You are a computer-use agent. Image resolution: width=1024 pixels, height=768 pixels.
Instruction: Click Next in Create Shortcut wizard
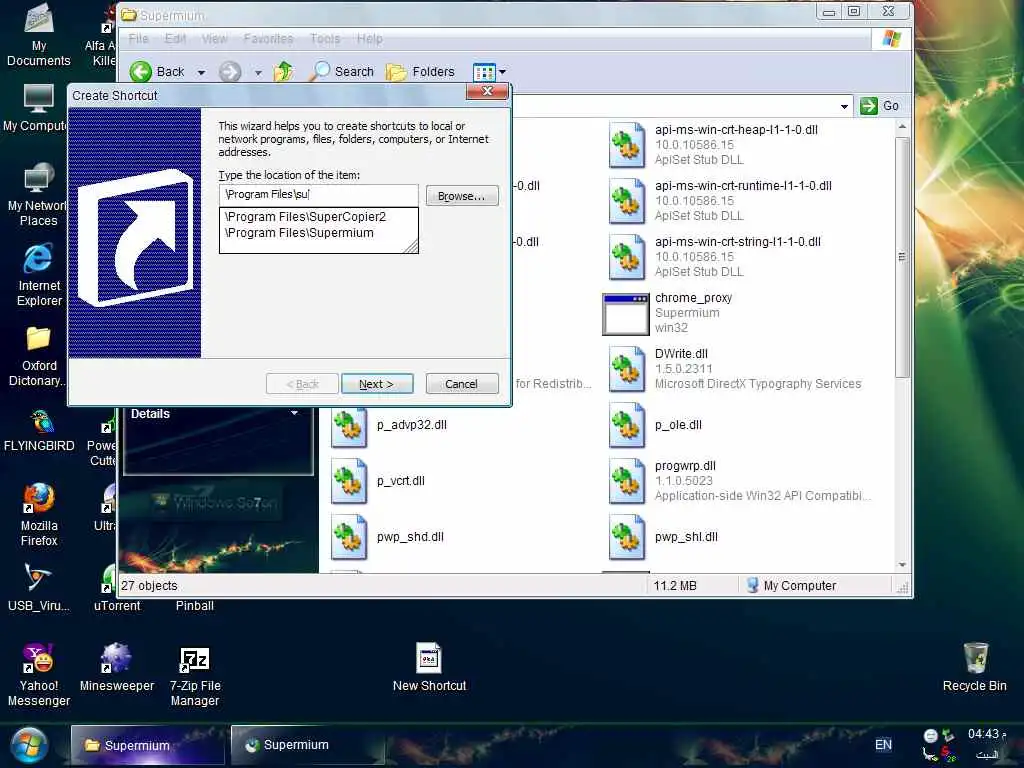[x=377, y=384]
